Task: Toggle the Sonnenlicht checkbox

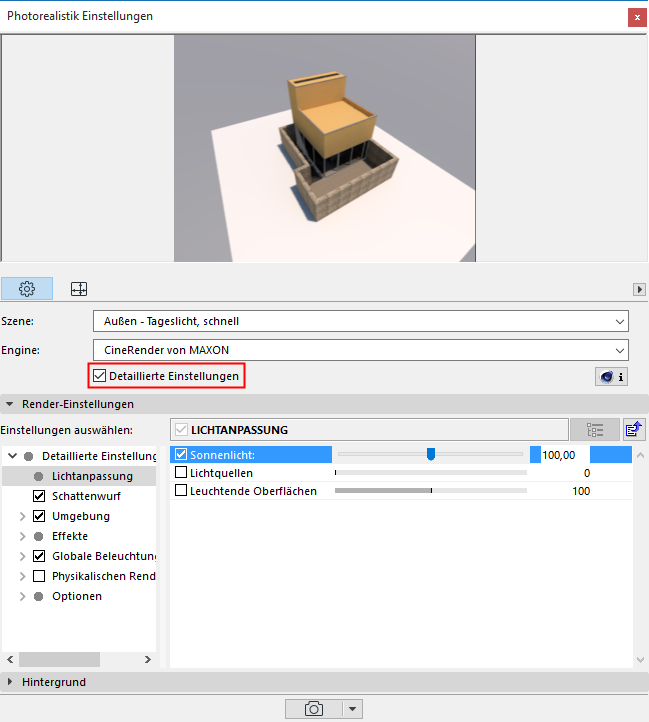Action: (181, 454)
